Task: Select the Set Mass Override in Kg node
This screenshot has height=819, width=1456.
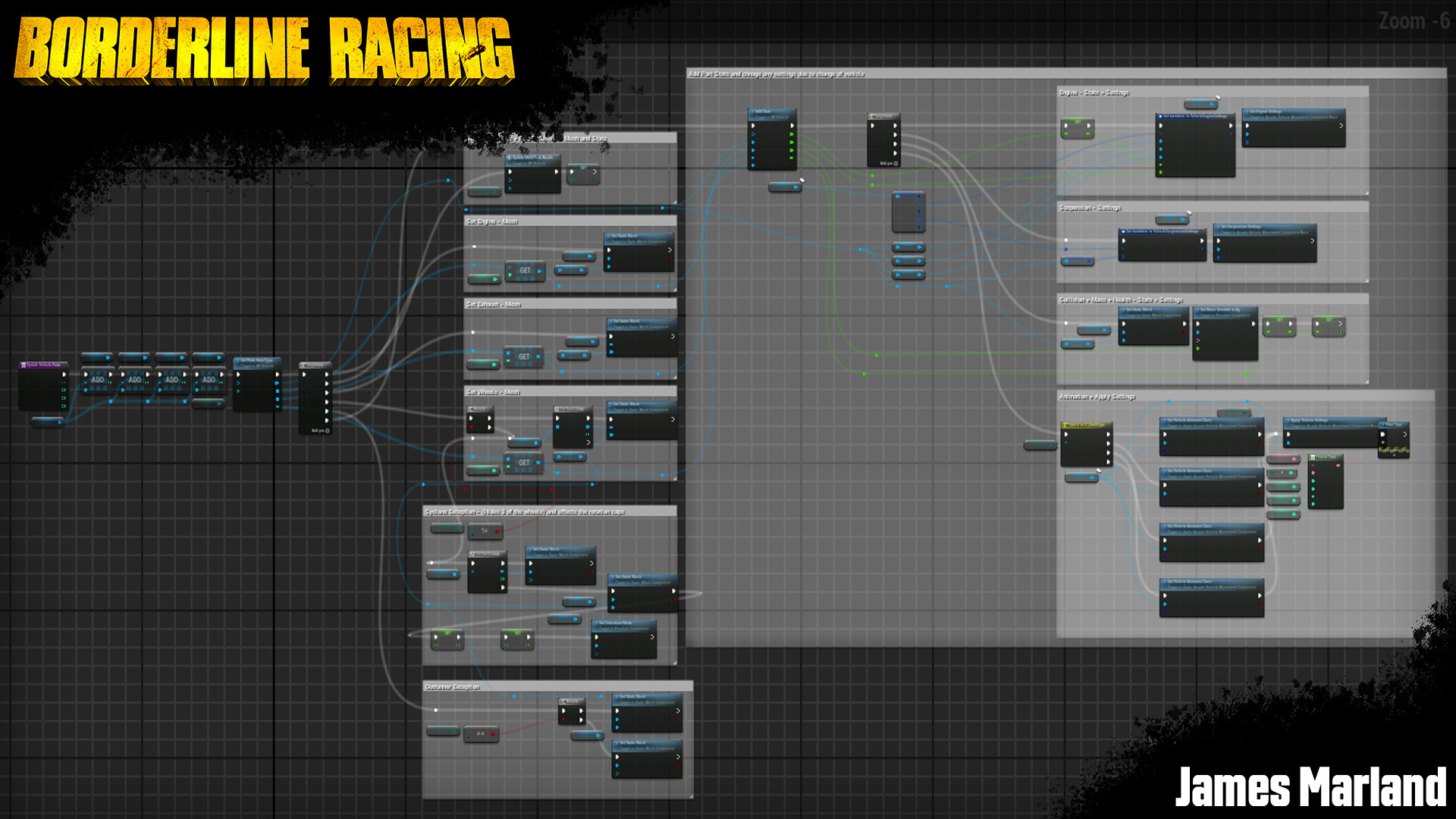Action: pos(1225,333)
